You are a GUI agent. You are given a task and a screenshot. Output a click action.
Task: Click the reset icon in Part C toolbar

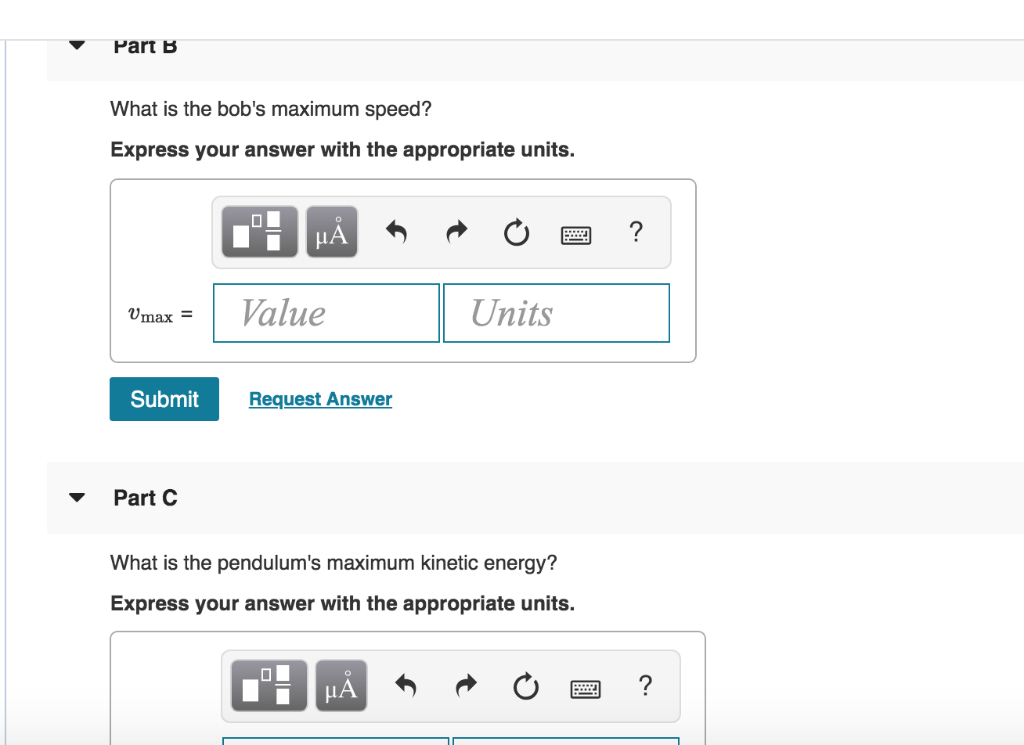(x=525, y=685)
